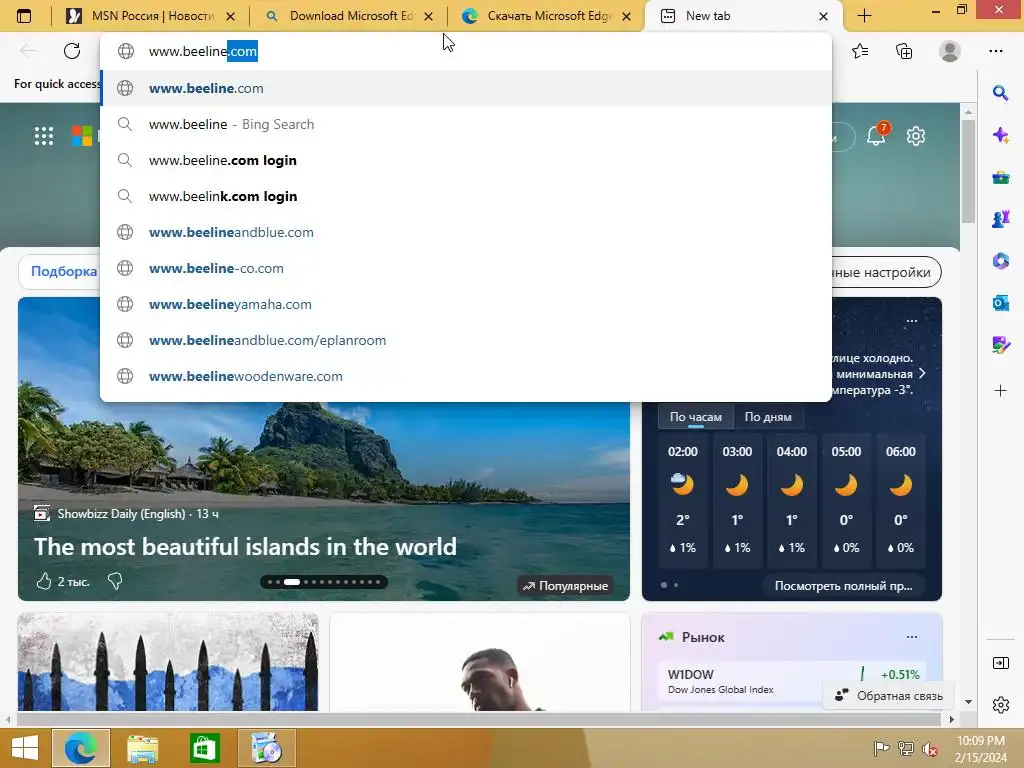
Task: Click the vertical page scrollbar thumb
Action: tap(968, 171)
